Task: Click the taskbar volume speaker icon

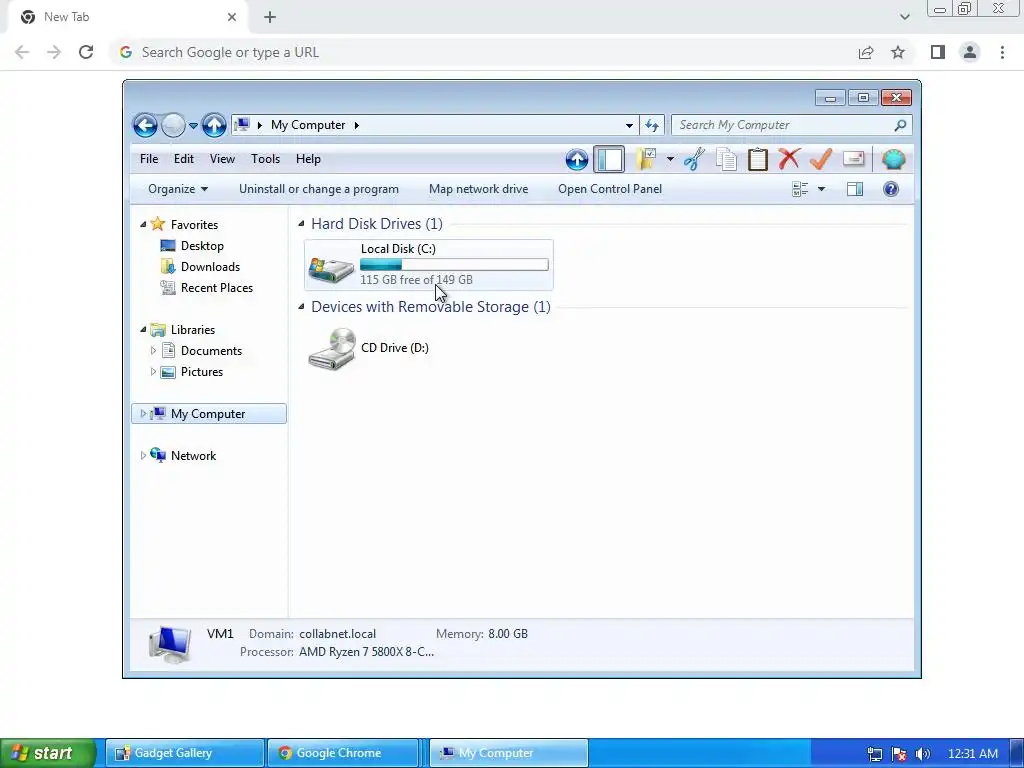Action: pos(923,754)
